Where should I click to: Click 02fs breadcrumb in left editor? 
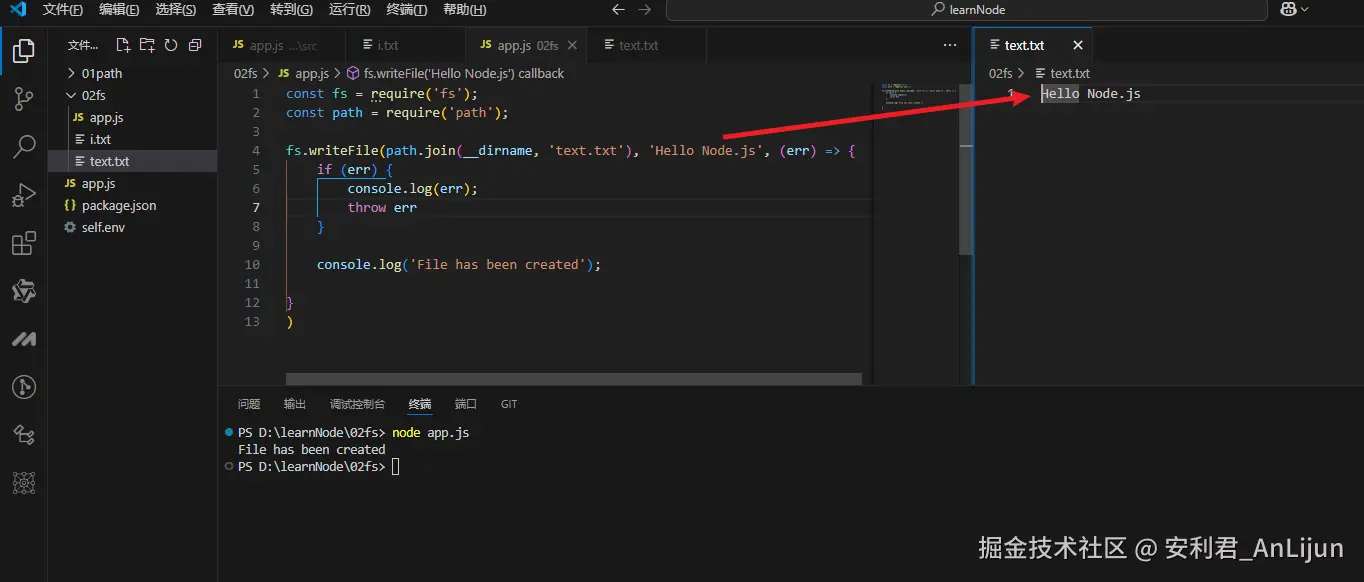245,73
